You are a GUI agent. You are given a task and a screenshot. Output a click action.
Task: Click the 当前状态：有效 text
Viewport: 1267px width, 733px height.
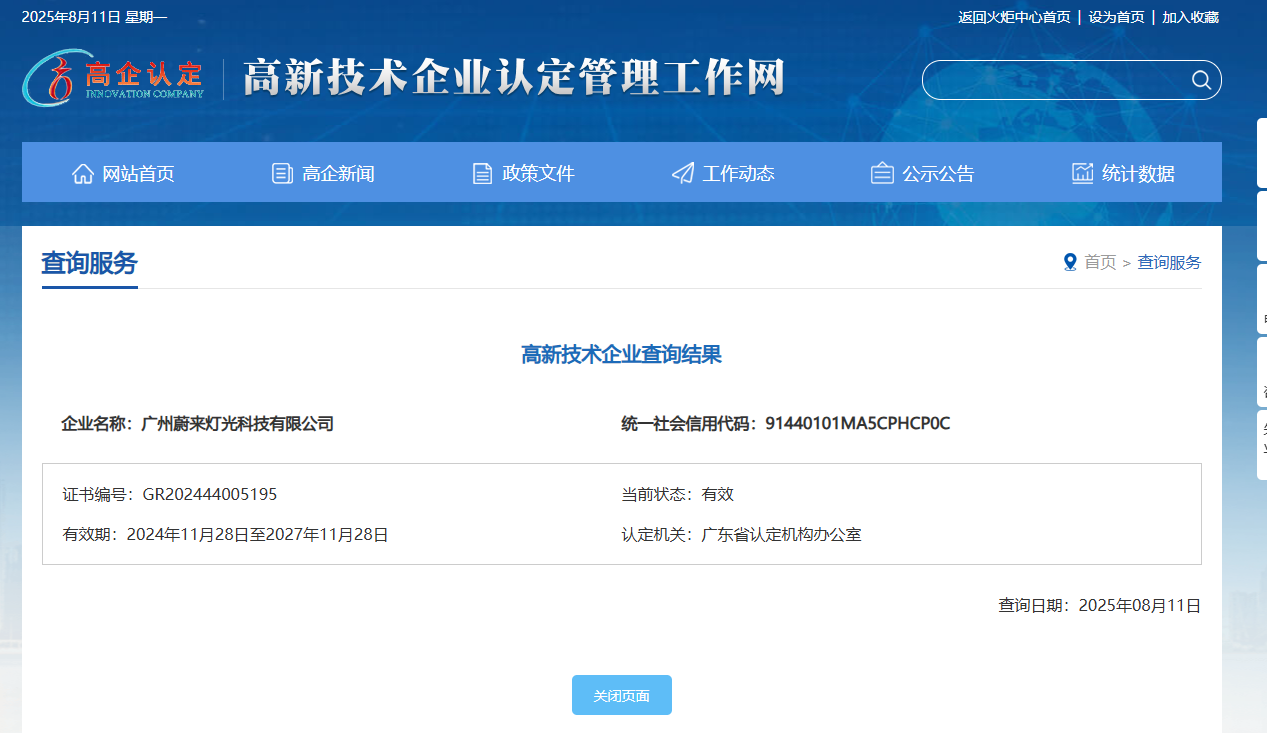tap(678, 495)
